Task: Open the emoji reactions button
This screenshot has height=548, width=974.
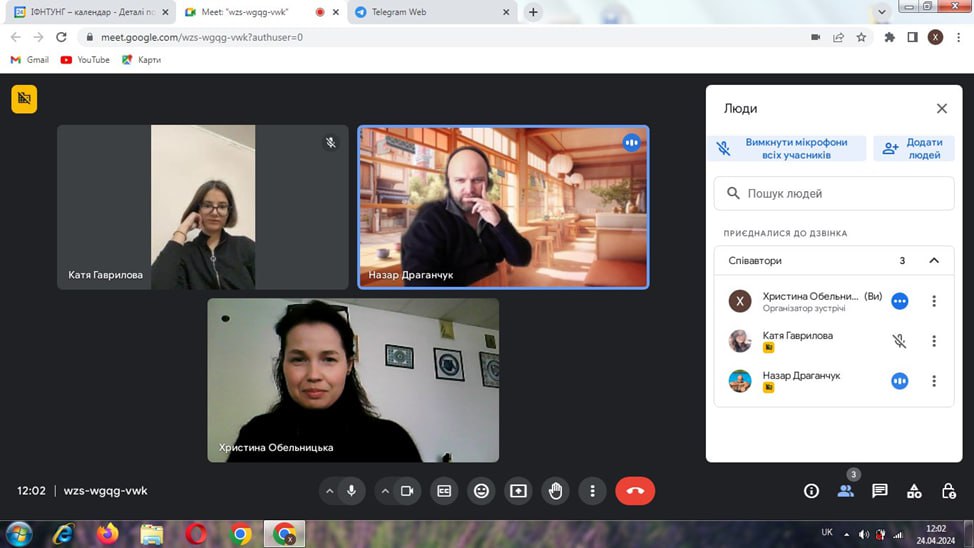Action: (x=481, y=491)
